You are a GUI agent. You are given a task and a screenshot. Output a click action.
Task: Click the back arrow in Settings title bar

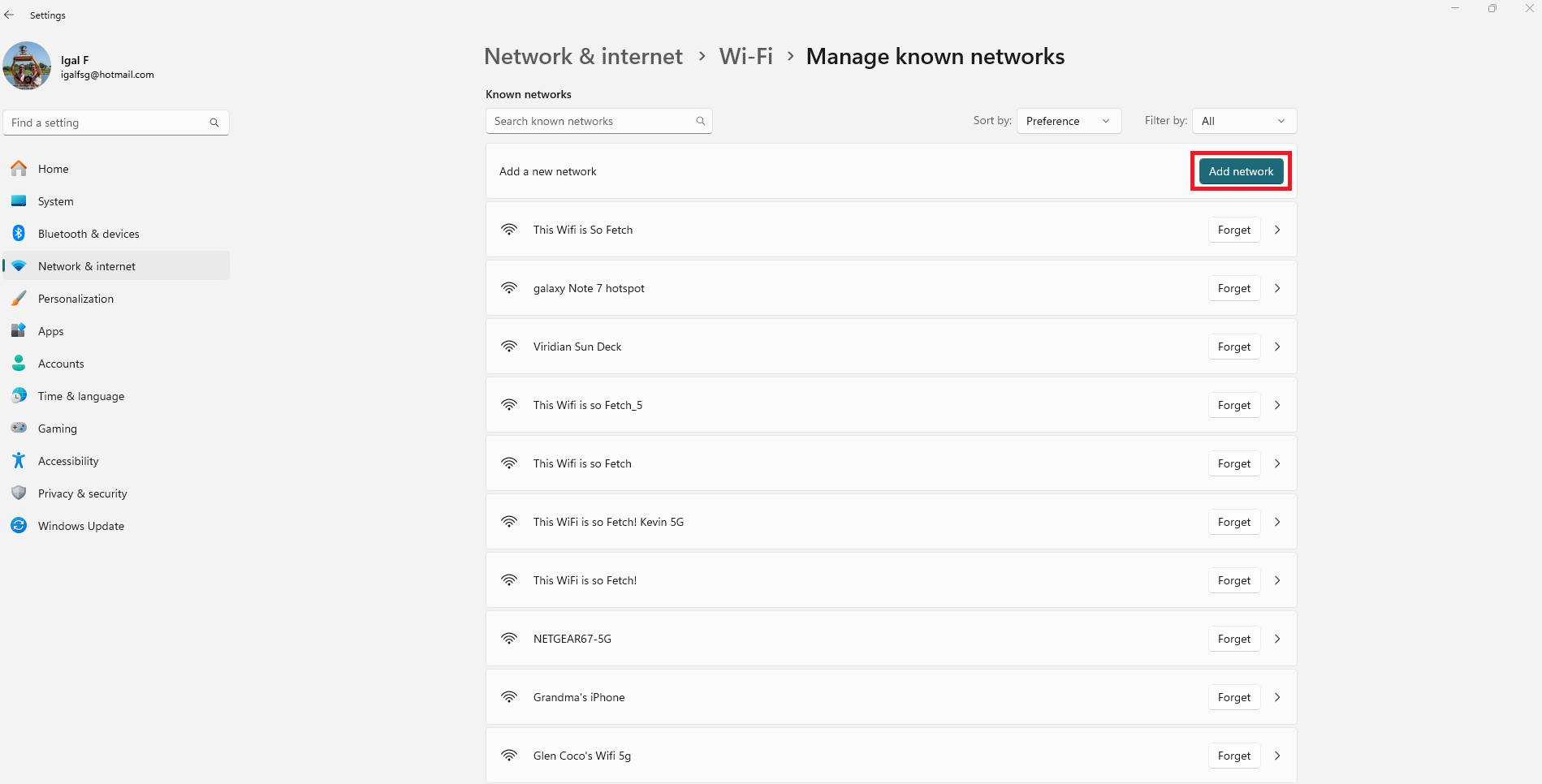click(9, 15)
